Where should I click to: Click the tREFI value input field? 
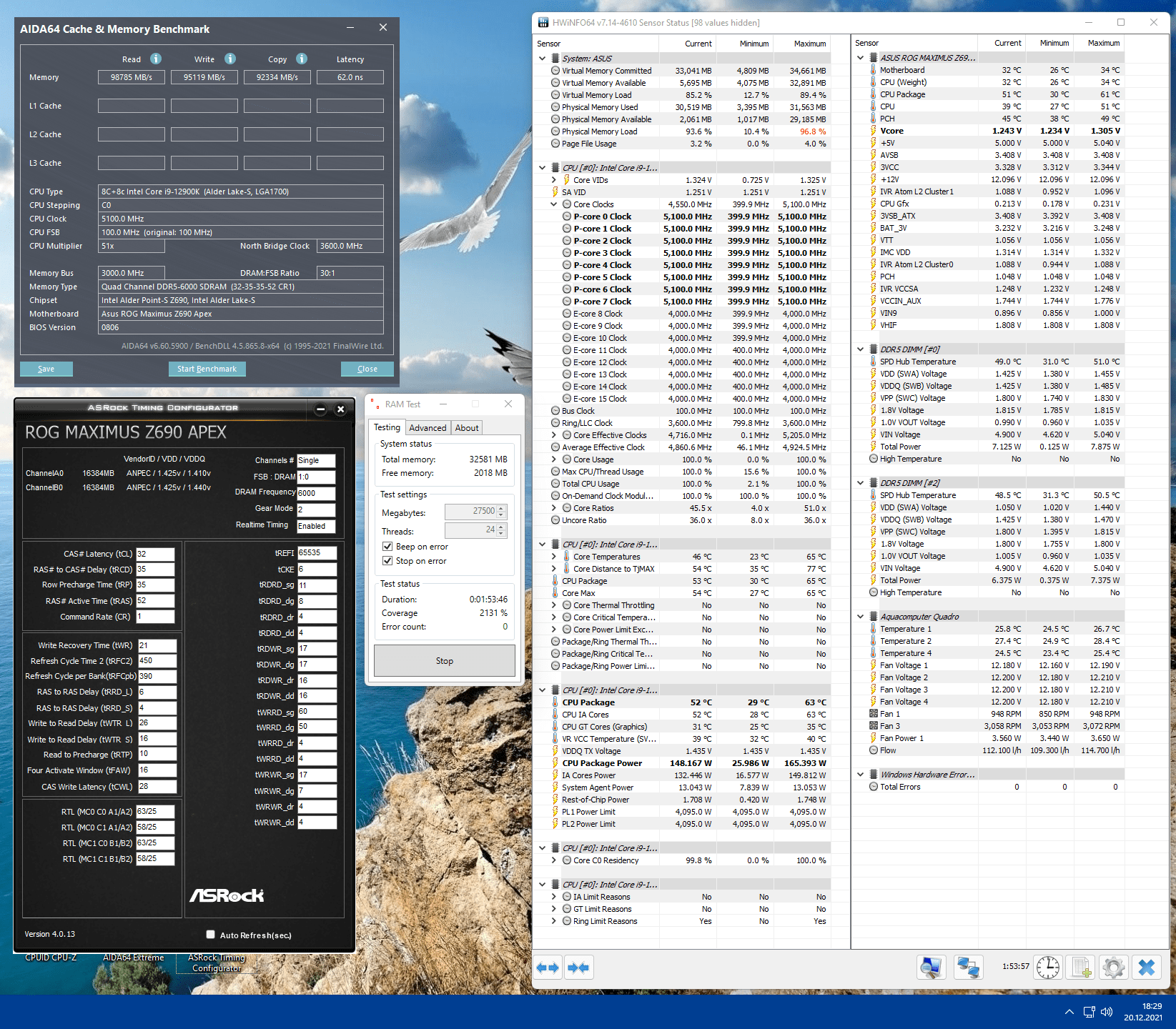click(317, 553)
